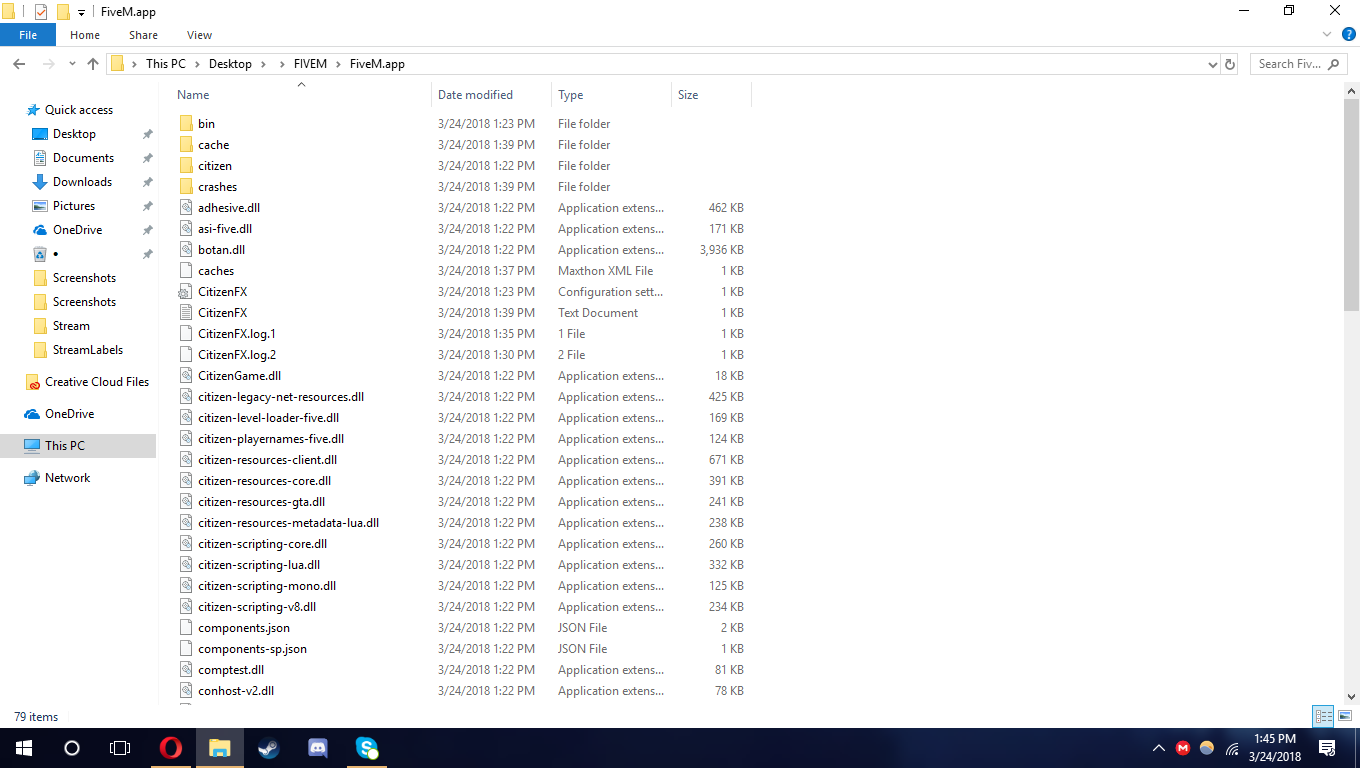
Task: Open the View ribbon tab
Action: tap(199, 35)
